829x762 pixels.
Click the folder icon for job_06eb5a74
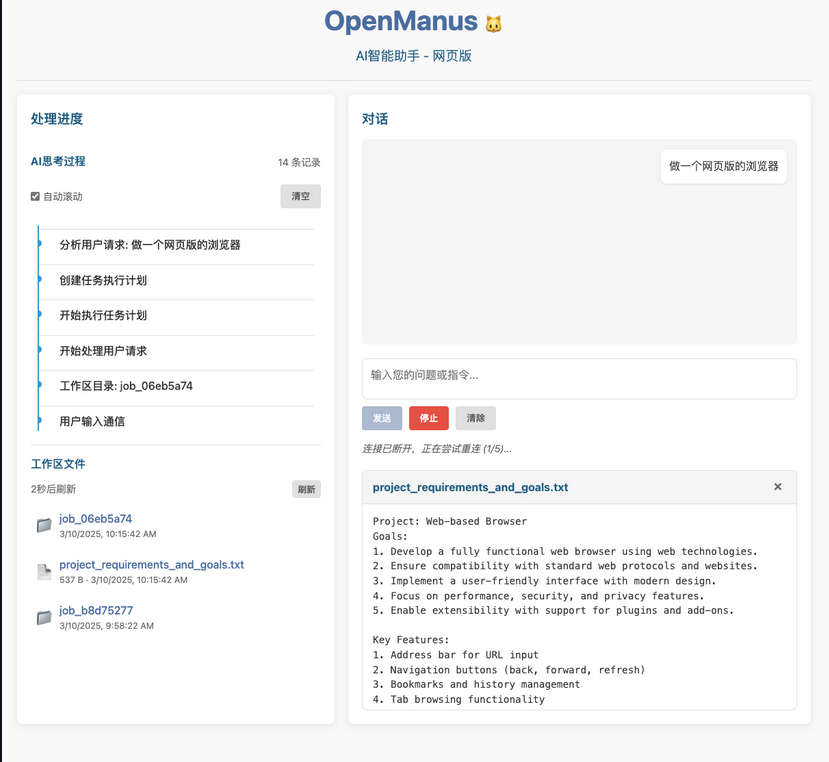coord(44,525)
